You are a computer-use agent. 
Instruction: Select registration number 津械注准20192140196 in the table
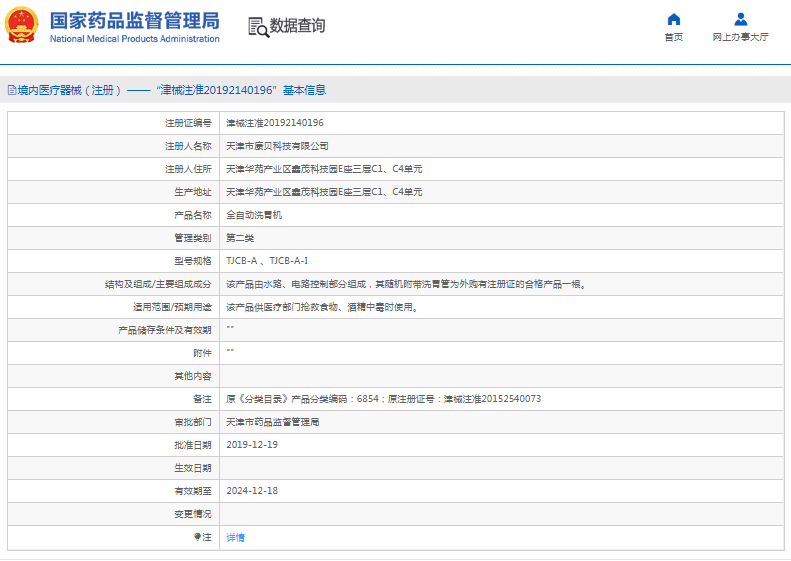[x=274, y=123]
